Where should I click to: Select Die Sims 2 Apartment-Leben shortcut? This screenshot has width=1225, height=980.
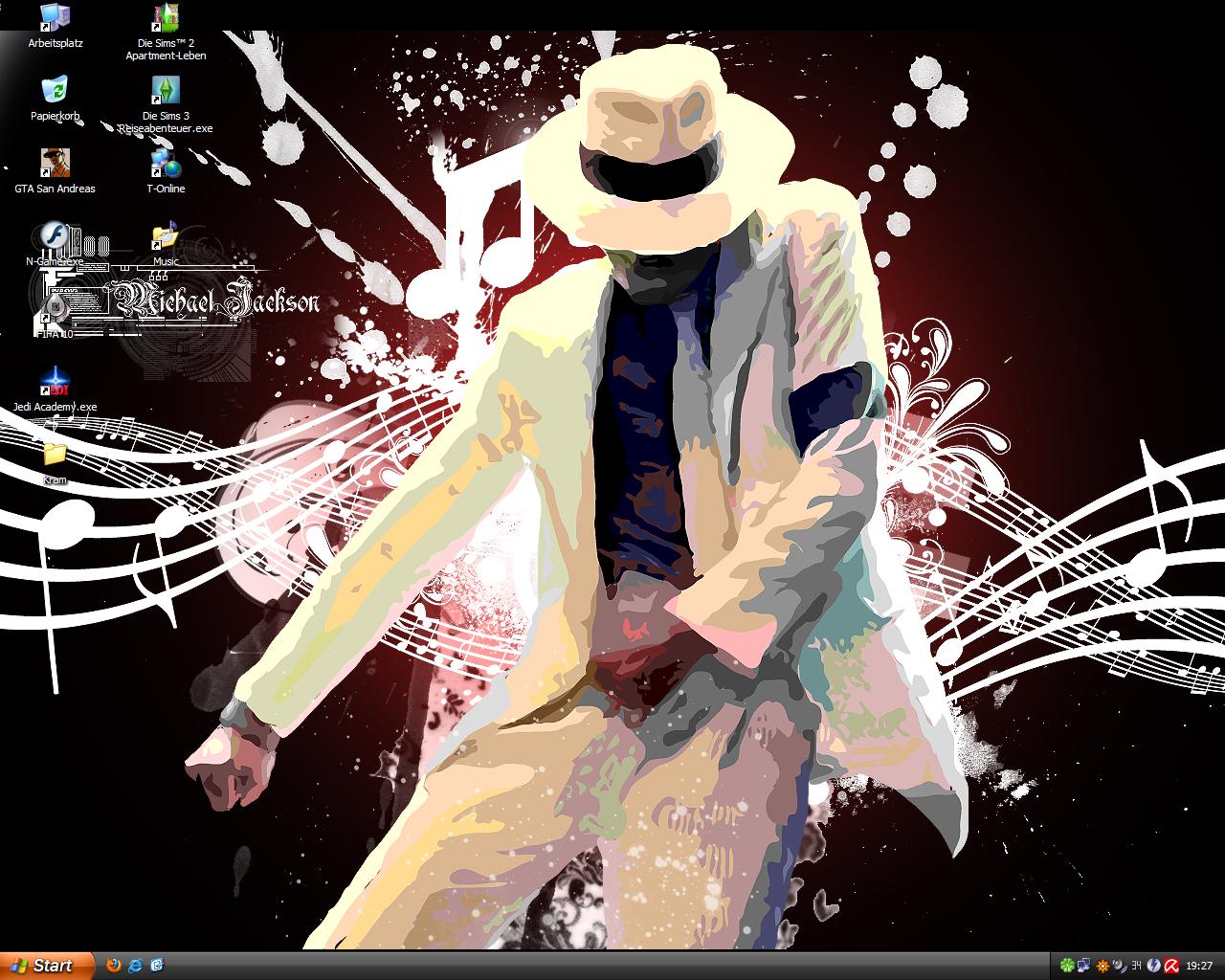(166, 18)
